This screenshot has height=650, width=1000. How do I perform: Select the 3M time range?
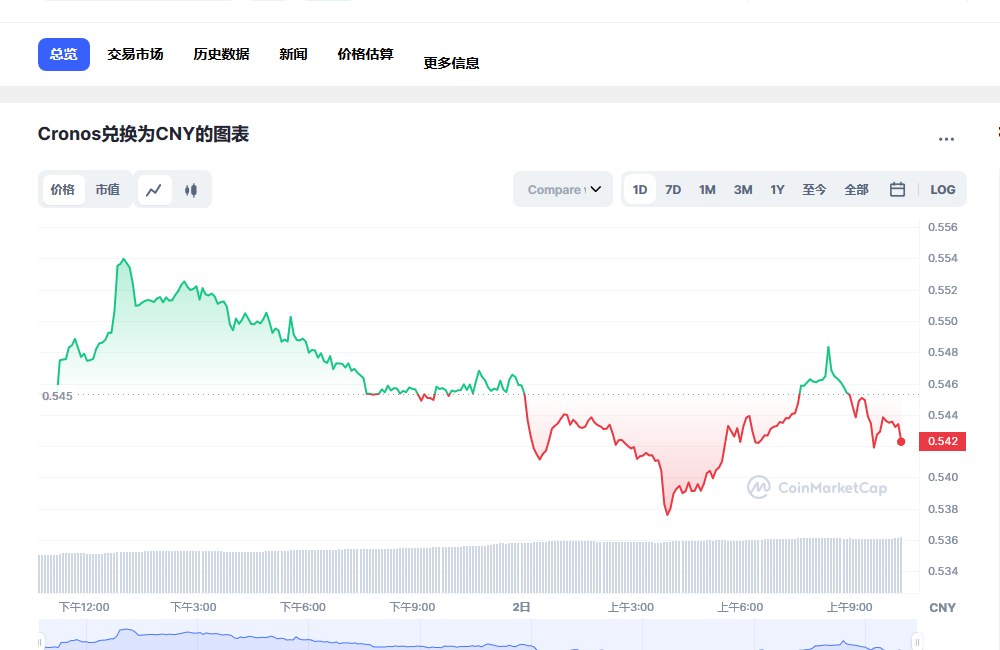[x=743, y=189]
